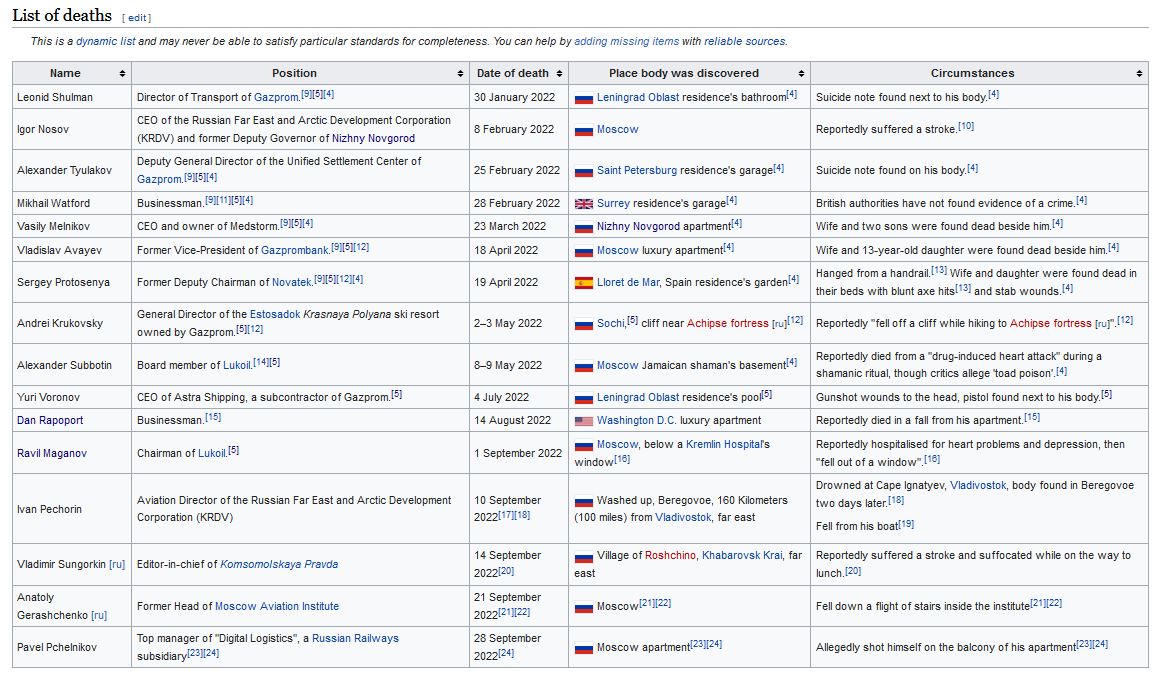The width and height of the screenshot is (1155, 684).
Task: Click Russian flag in Leonid Shulman row
Action: pyautogui.click(x=583, y=98)
